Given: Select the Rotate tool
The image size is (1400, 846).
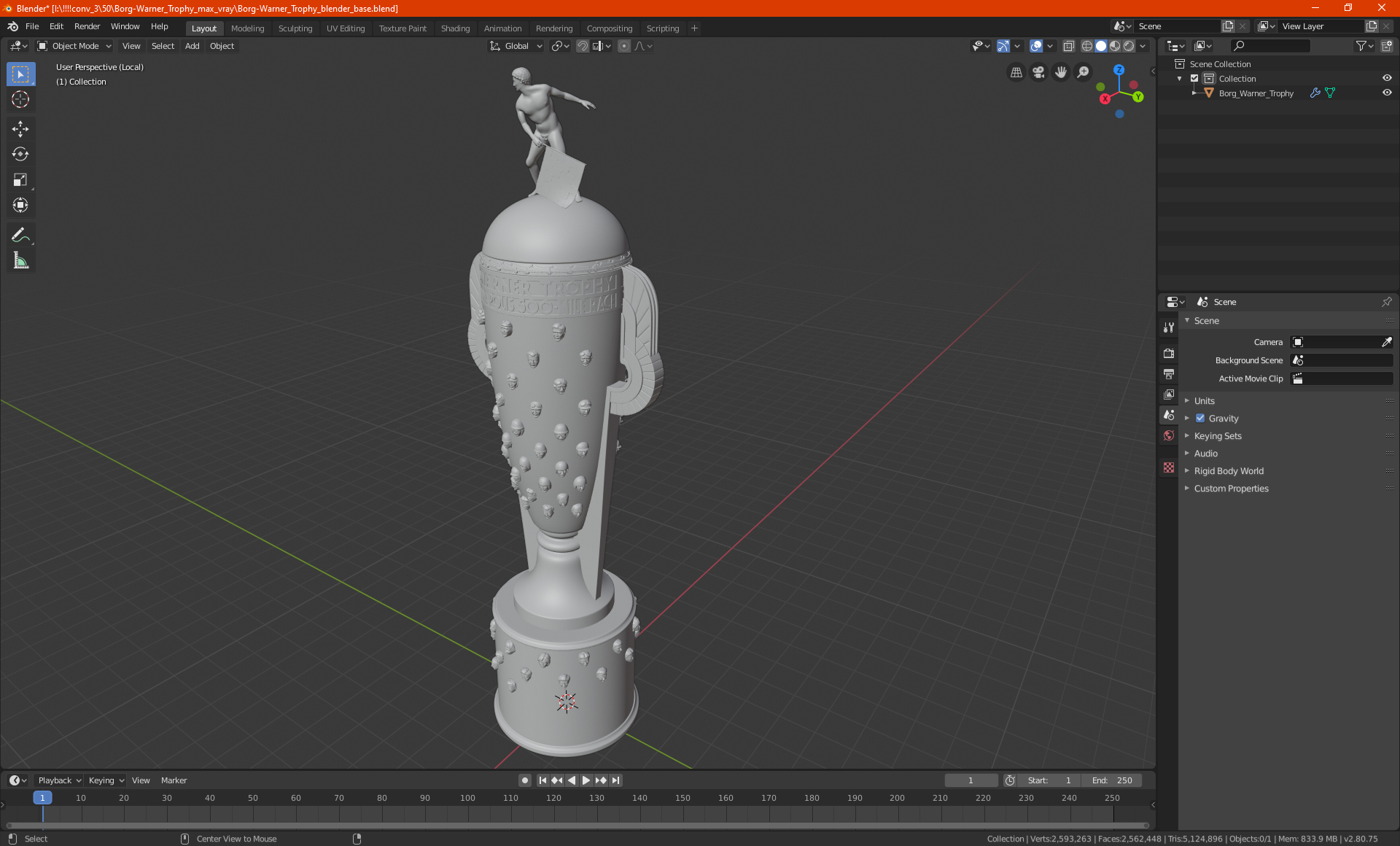Looking at the screenshot, I should 20,155.
